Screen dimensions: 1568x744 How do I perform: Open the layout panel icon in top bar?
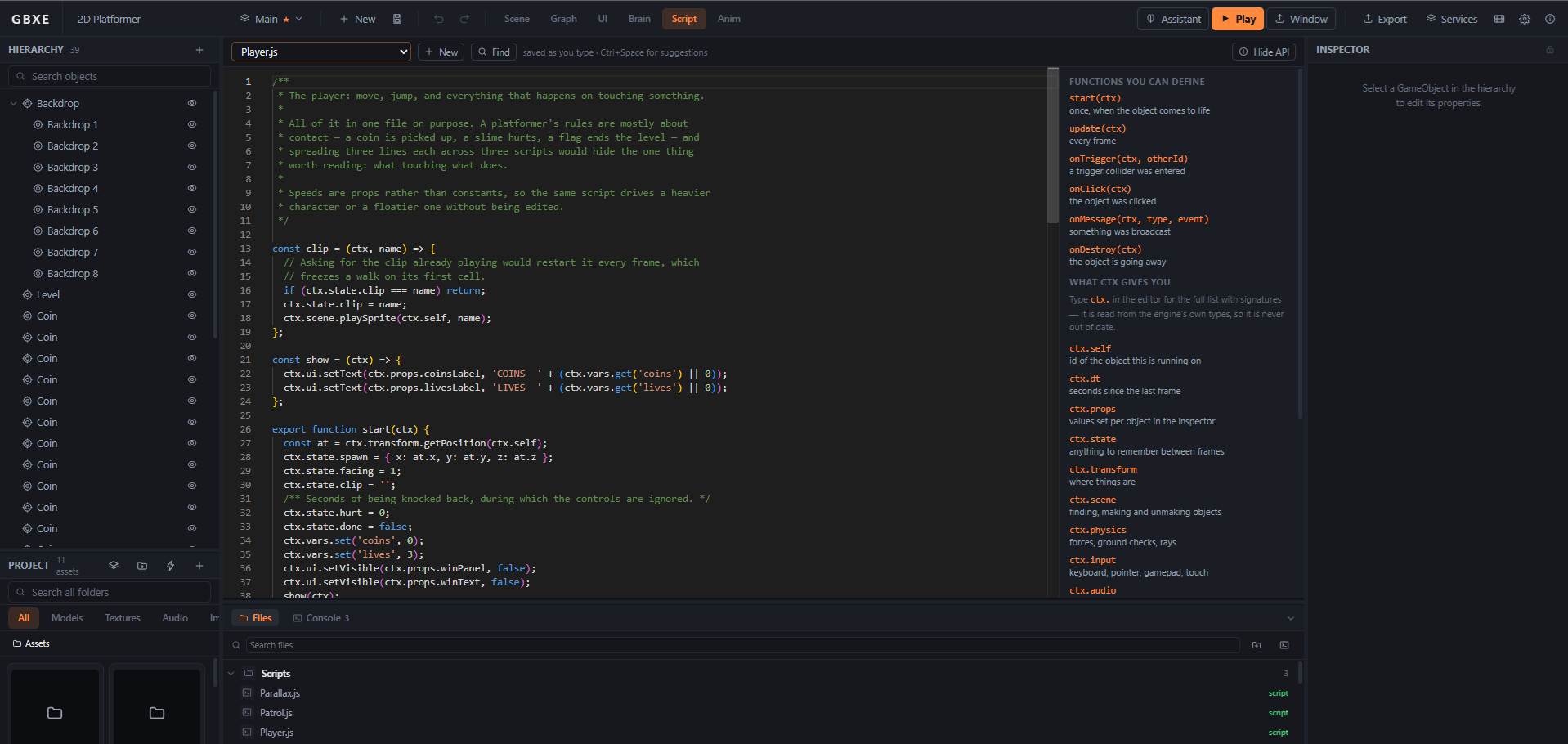(x=1499, y=19)
